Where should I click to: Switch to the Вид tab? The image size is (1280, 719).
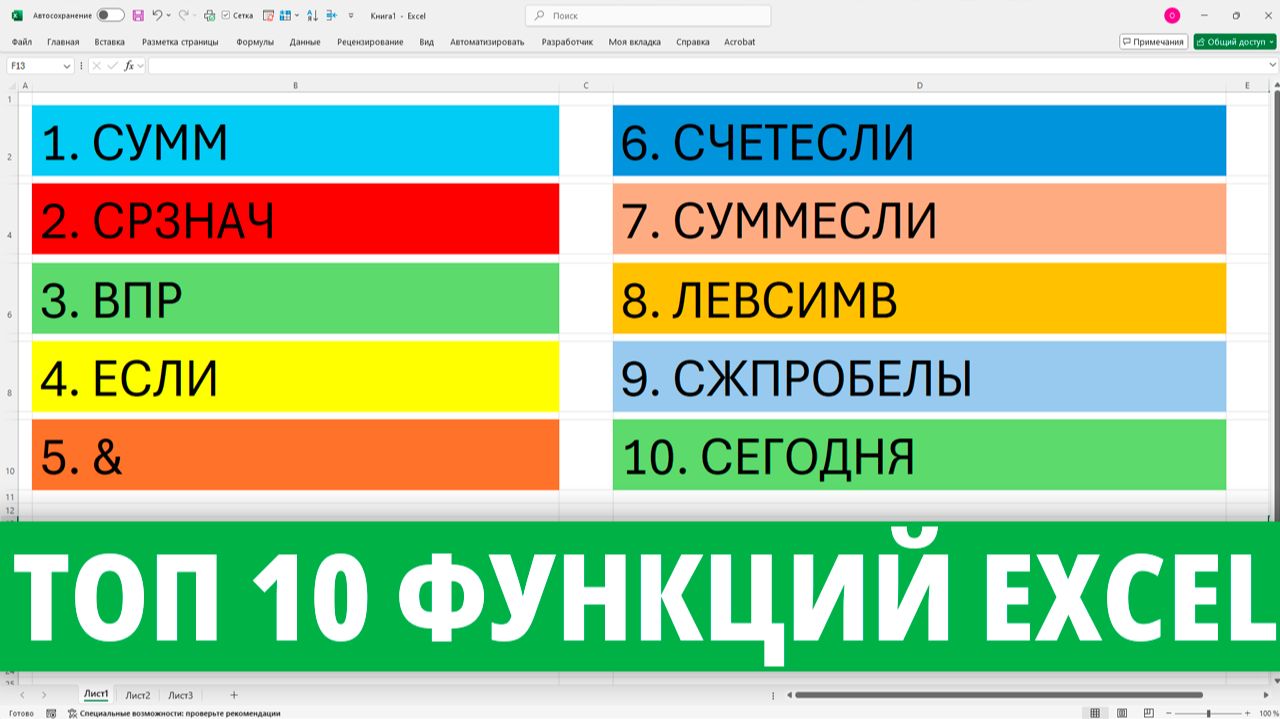point(427,42)
